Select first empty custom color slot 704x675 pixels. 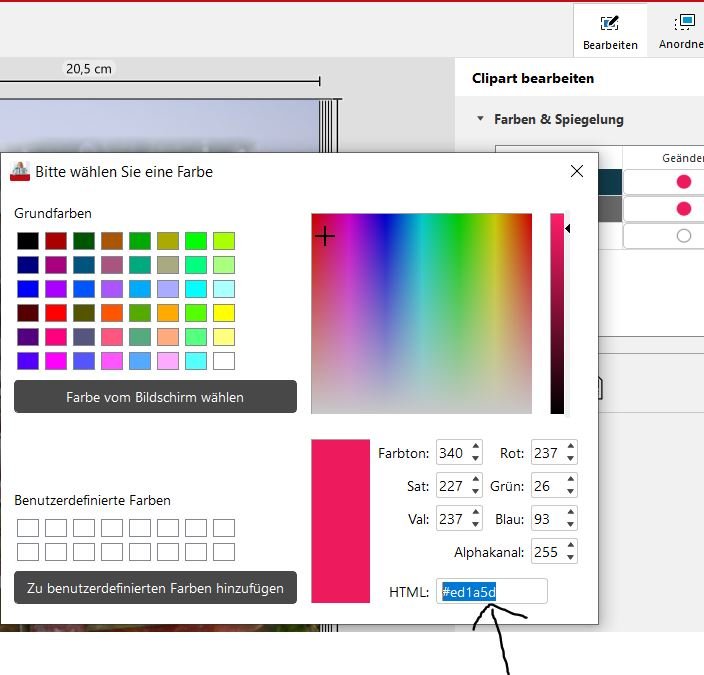click(28, 528)
